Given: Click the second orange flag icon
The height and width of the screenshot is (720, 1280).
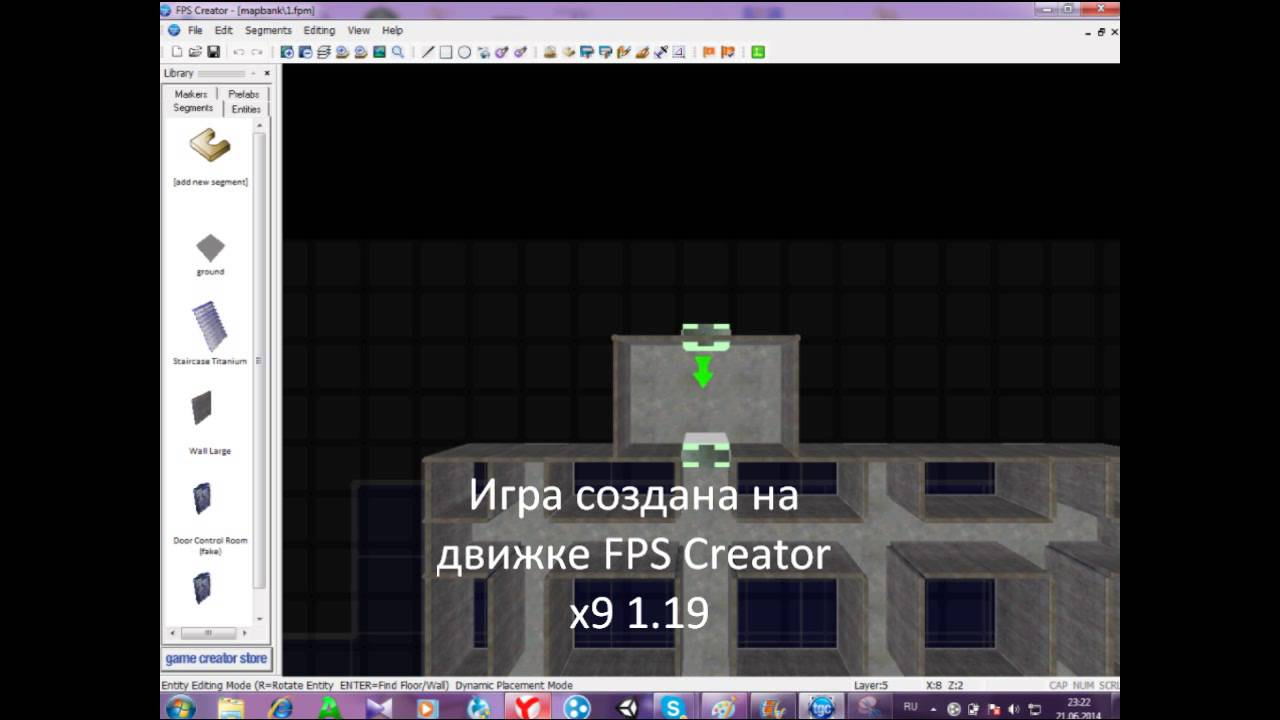Looking at the screenshot, I should point(728,52).
